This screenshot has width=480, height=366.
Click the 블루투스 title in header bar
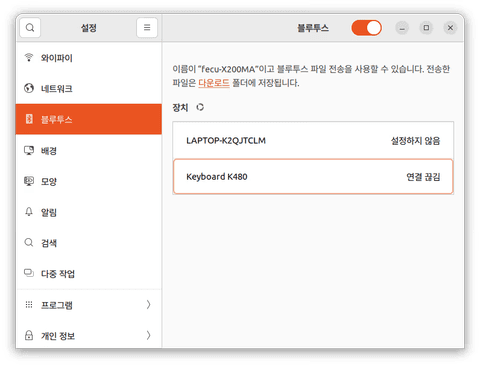click(313, 28)
